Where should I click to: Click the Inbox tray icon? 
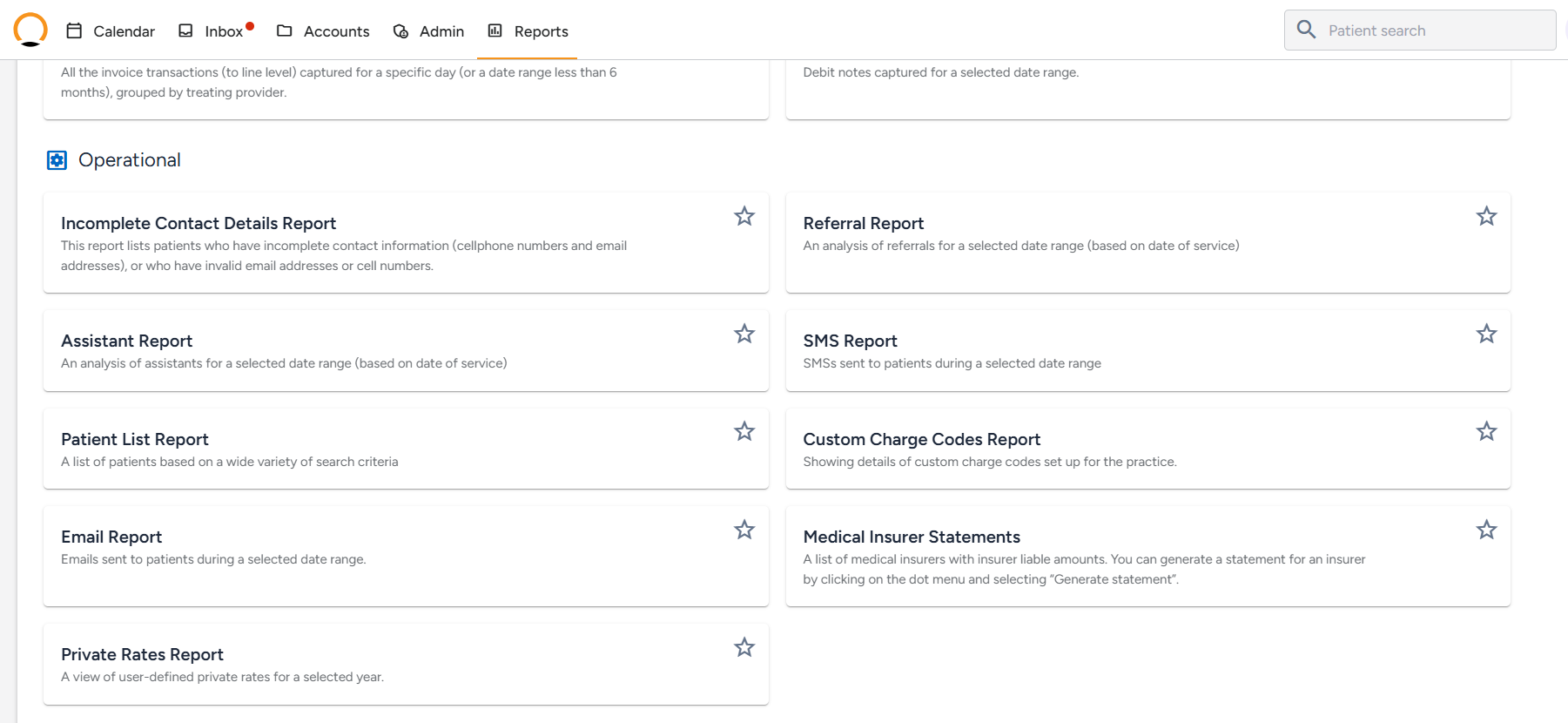coord(185,30)
